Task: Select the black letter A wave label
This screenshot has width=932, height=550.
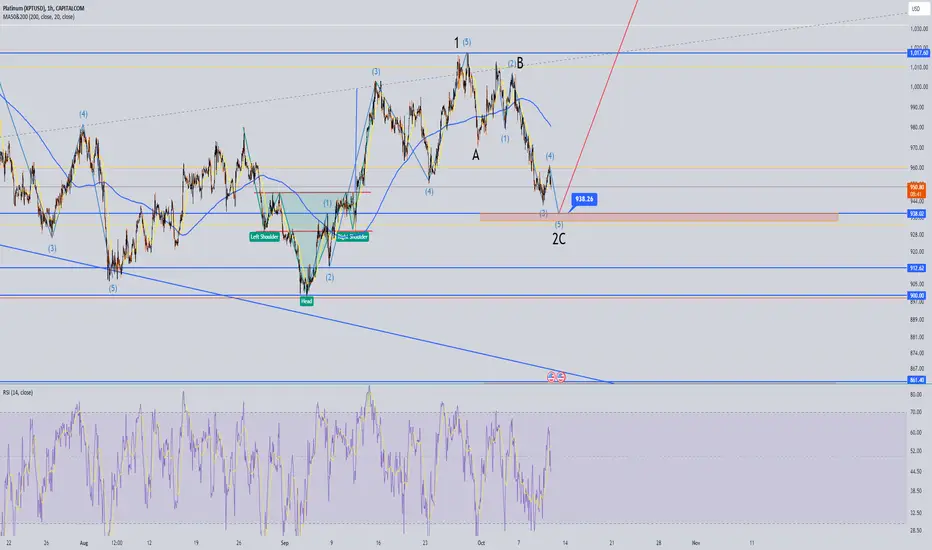Action: 476,155
